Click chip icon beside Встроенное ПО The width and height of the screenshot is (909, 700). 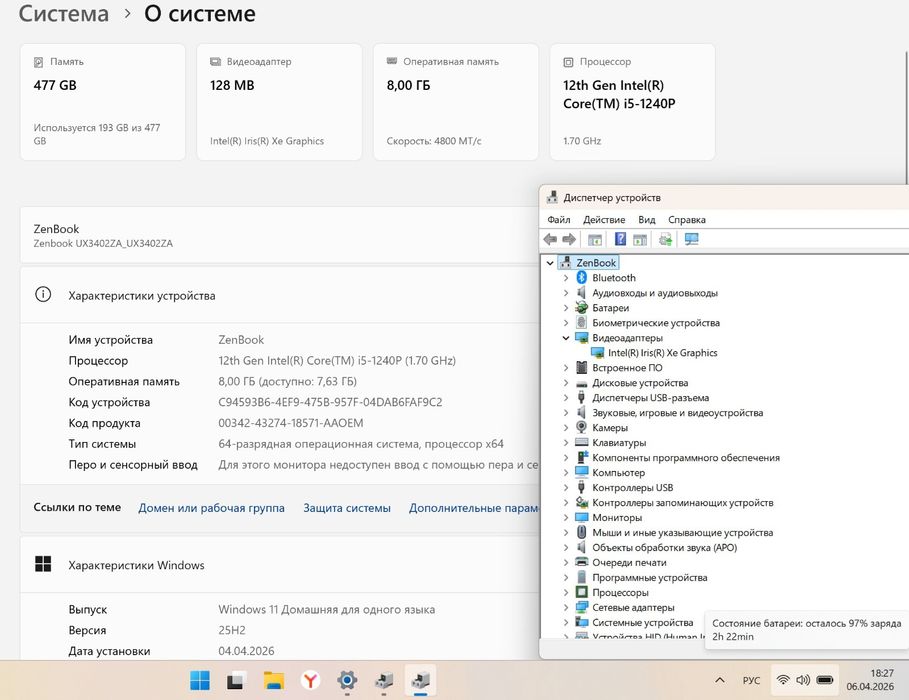pyautogui.click(x=581, y=367)
